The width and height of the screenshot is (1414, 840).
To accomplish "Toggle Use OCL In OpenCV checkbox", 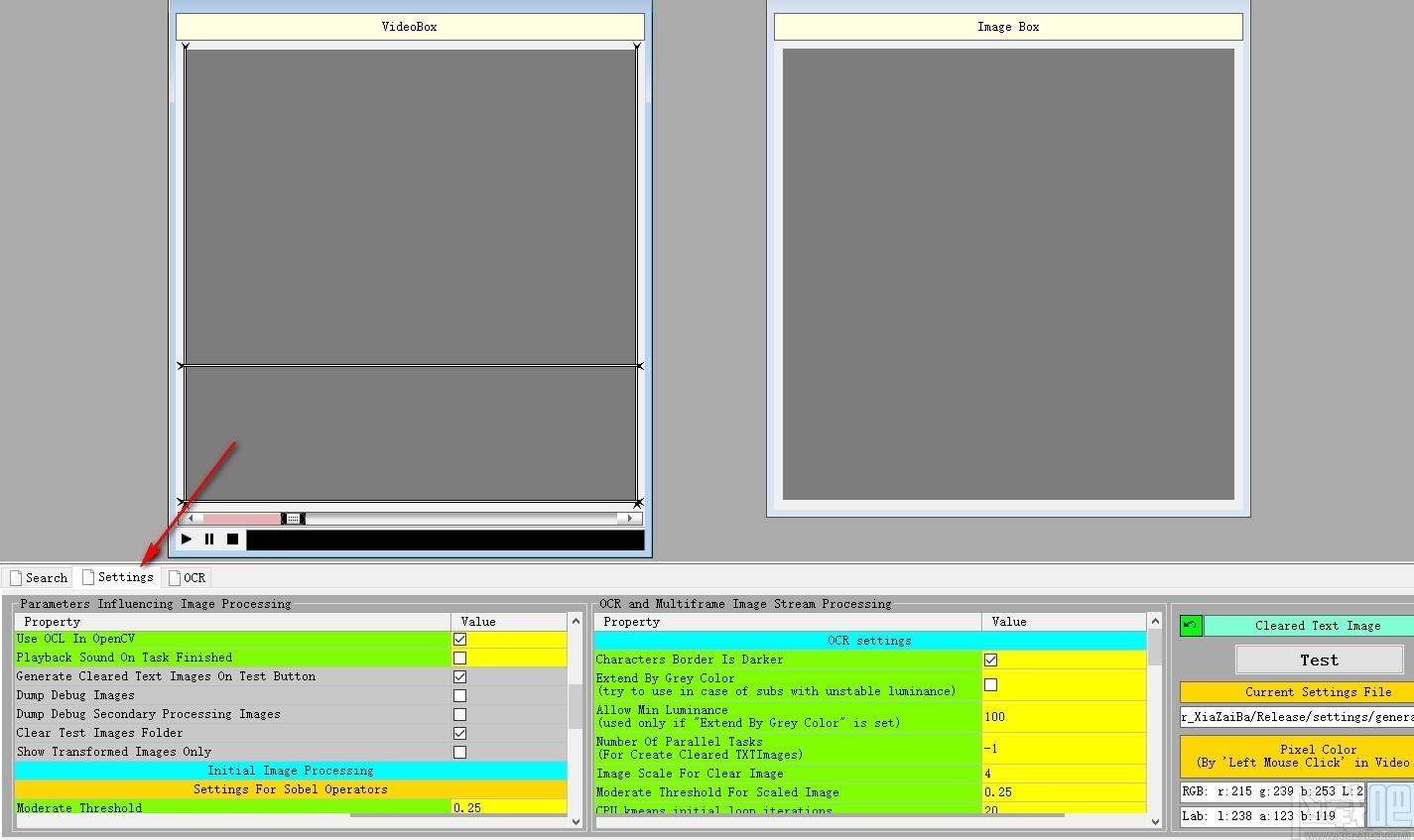I will pyautogui.click(x=459, y=640).
